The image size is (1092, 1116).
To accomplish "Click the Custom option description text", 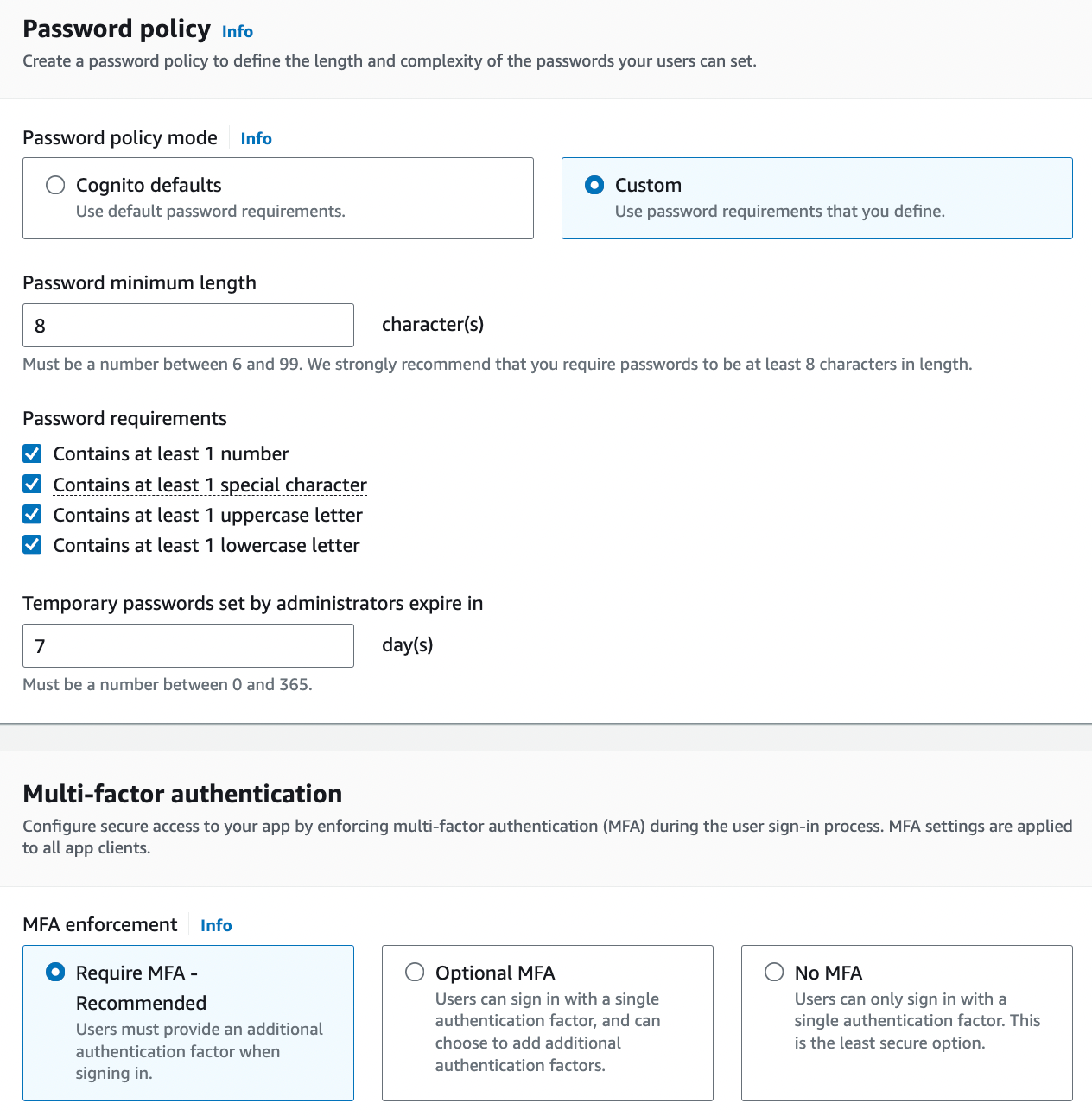I will coord(780,212).
